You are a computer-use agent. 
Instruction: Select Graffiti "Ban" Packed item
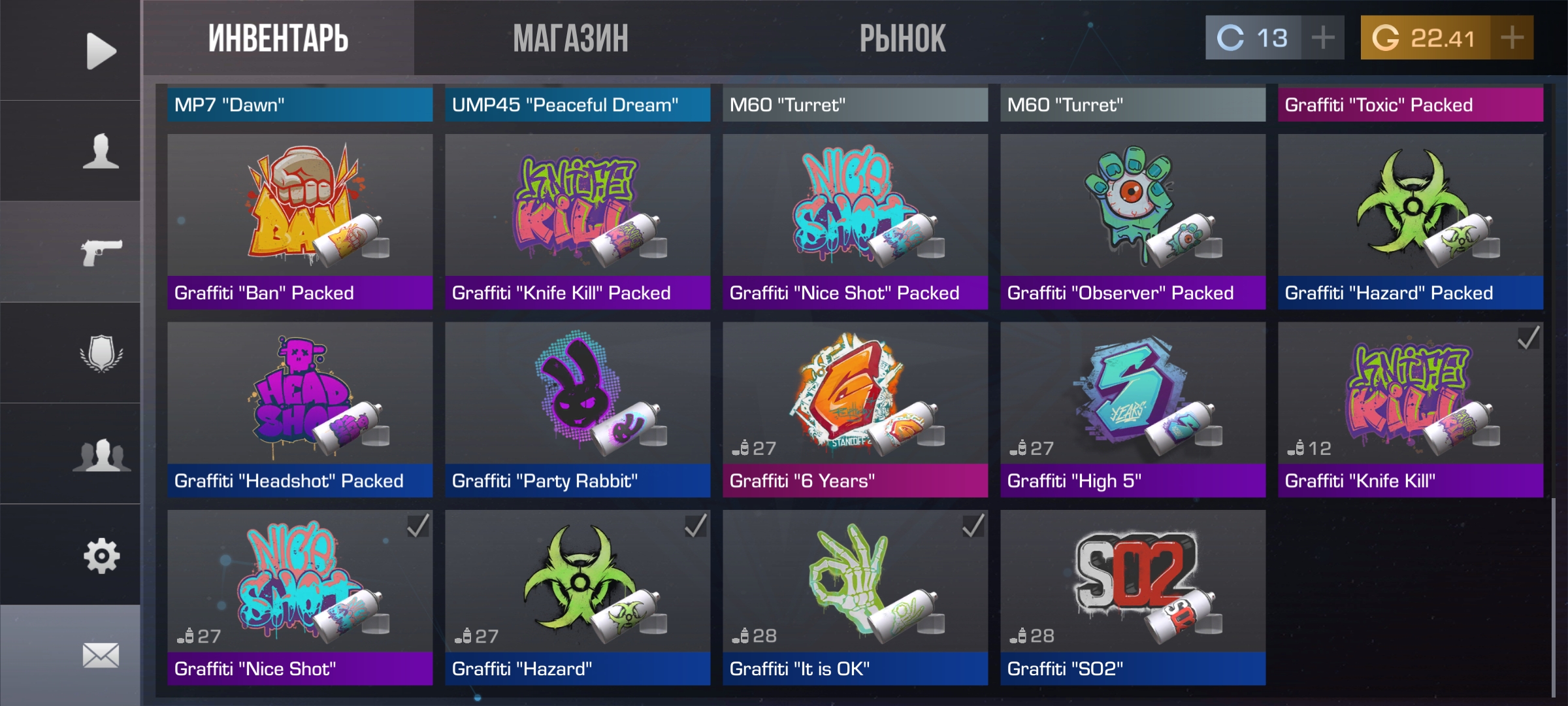pos(300,222)
